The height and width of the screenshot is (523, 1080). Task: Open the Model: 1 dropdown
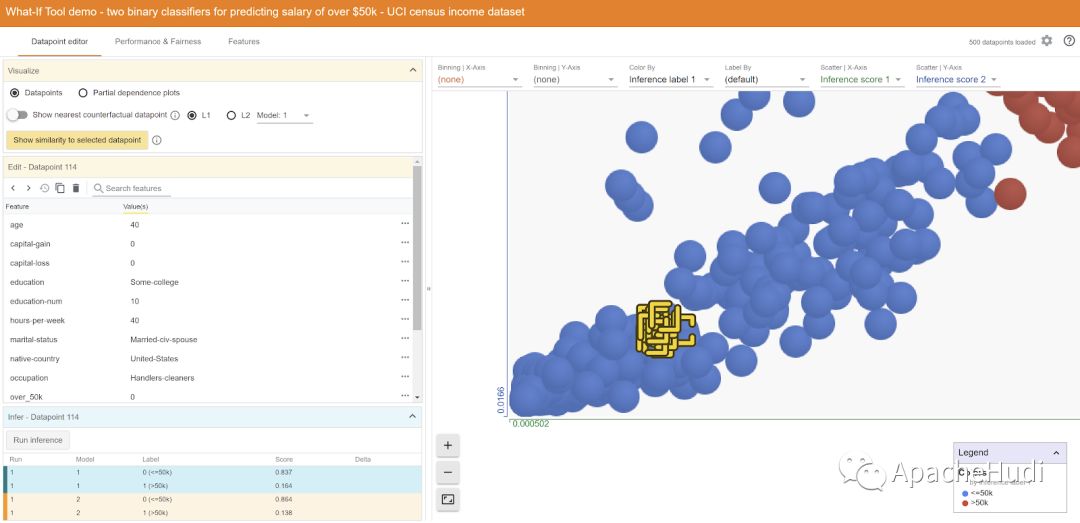coord(284,115)
